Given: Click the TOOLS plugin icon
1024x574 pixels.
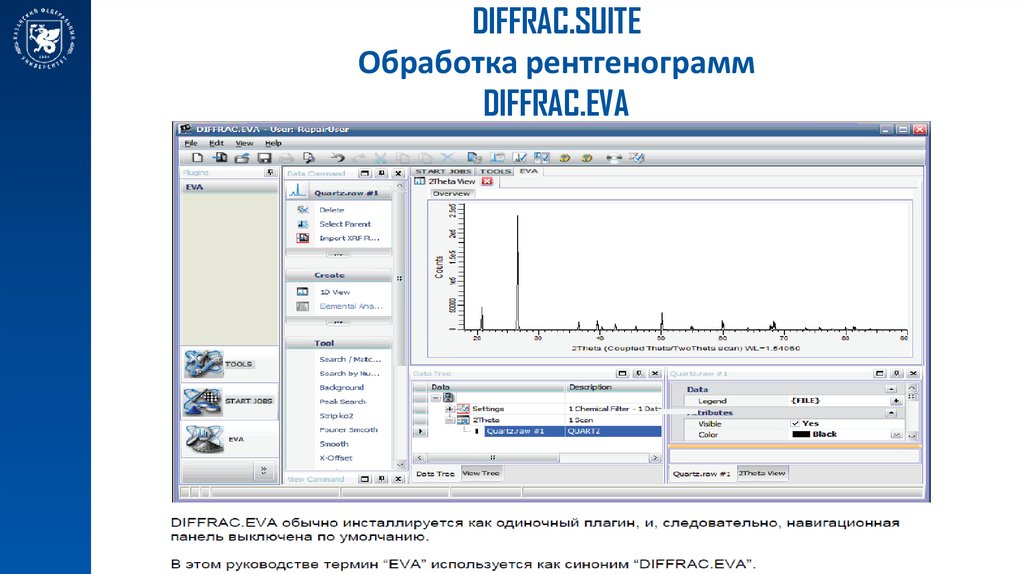Looking at the screenshot, I should [202, 364].
